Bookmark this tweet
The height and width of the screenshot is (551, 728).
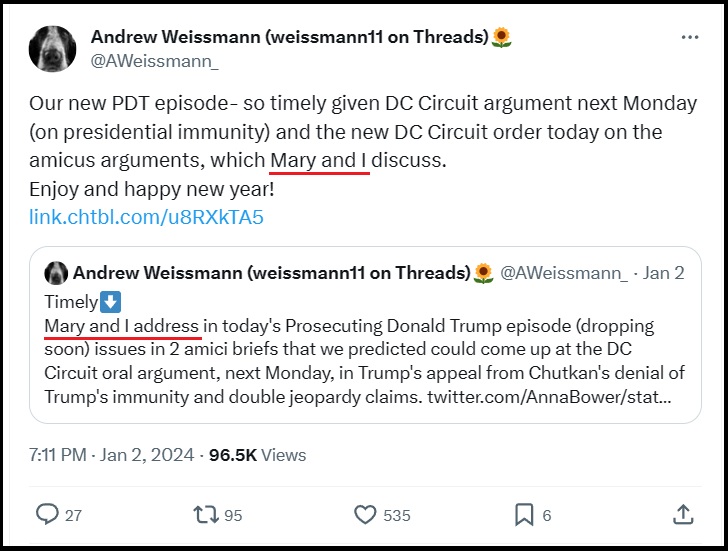(x=523, y=514)
